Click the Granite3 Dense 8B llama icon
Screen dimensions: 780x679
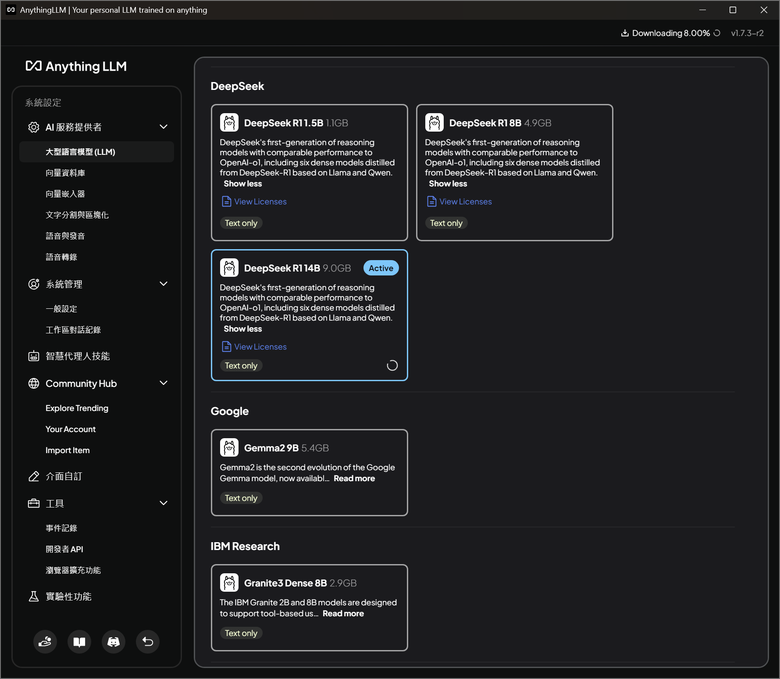tap(229, 583)
